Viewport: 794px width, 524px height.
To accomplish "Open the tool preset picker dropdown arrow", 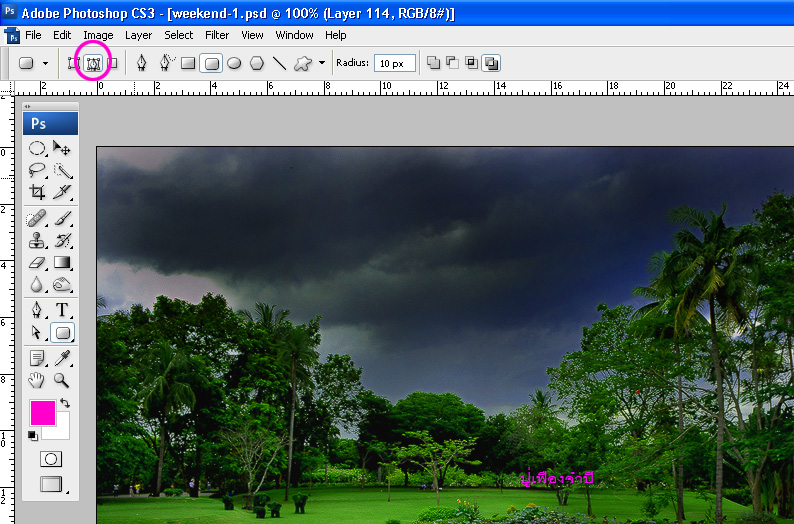I will (45, 63).
